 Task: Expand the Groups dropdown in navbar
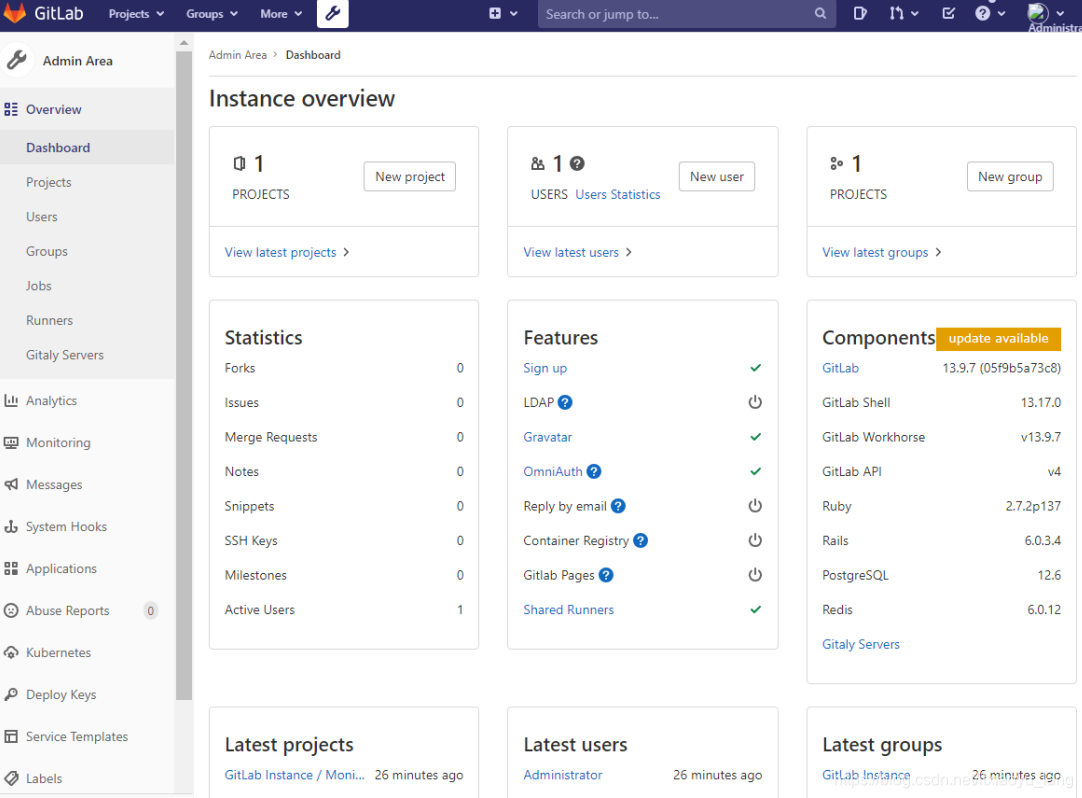pyautogui.click(x=212, y=14)
